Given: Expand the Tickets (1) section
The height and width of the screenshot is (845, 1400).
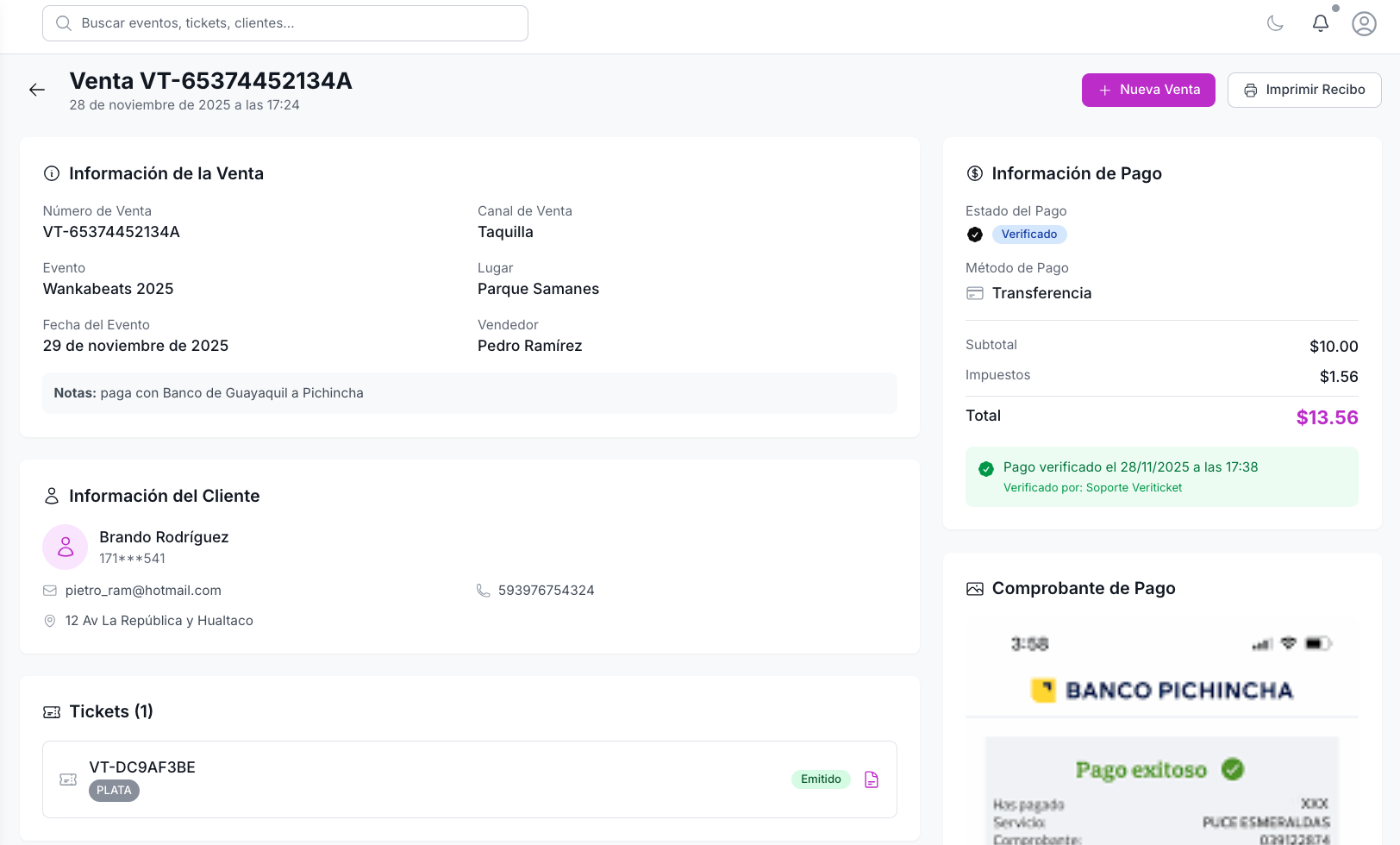Looking at the screenshot, I should (x=110, y=711).
